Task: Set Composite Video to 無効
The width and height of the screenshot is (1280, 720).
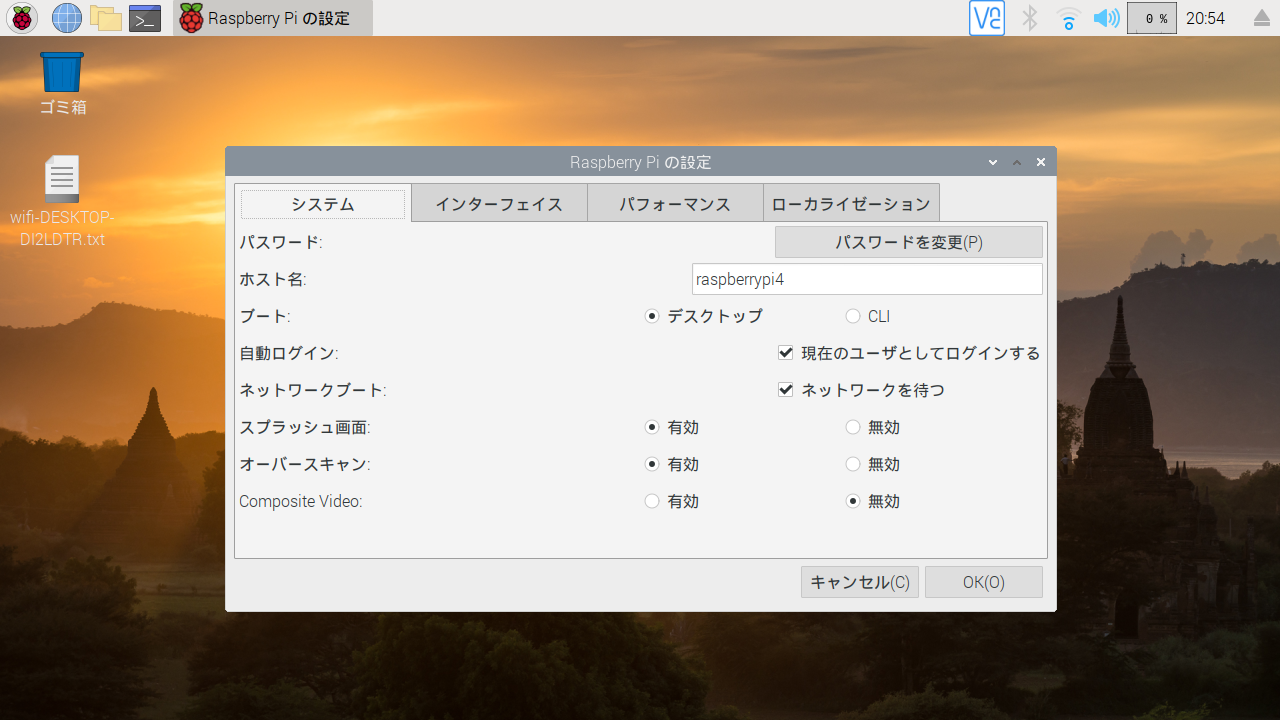Action: tap(873, 501)
